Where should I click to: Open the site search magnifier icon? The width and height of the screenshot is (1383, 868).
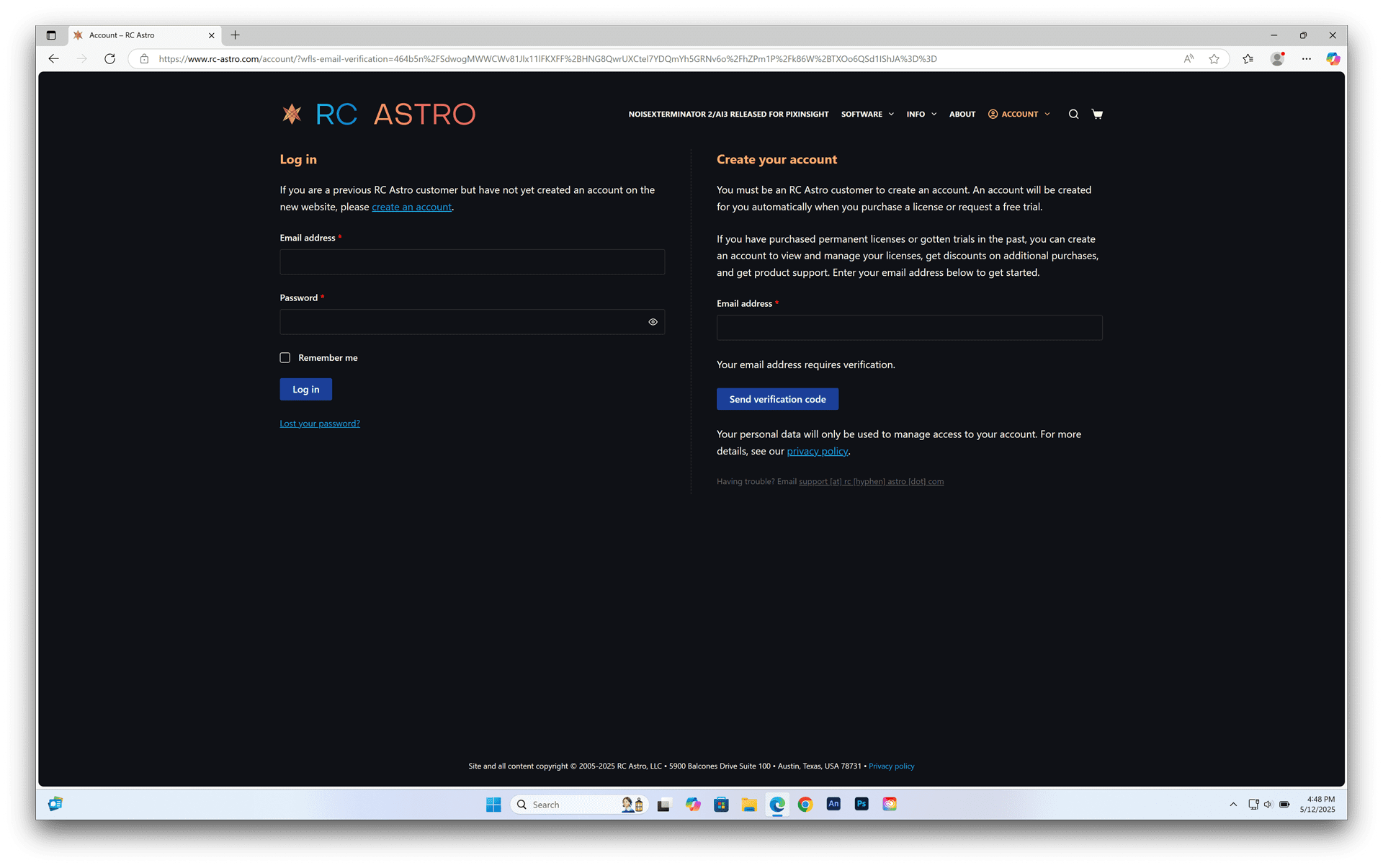1073,114
